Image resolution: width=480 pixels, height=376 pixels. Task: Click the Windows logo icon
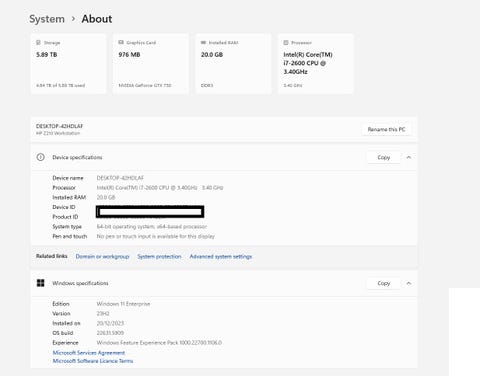[40, 283]
